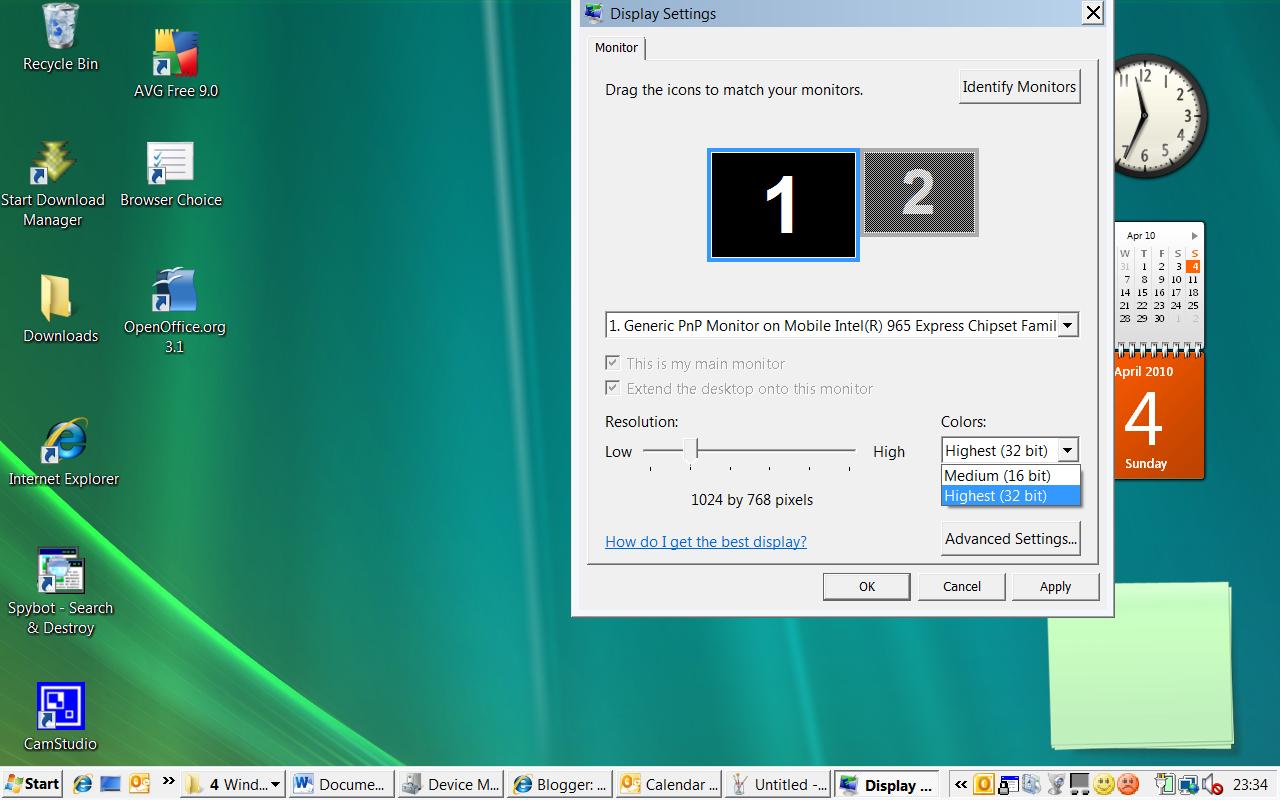Viewport: 1280px width, 800px height.
Task: Launch Spybot - Search & Destroy
Action: pos(62,570)
